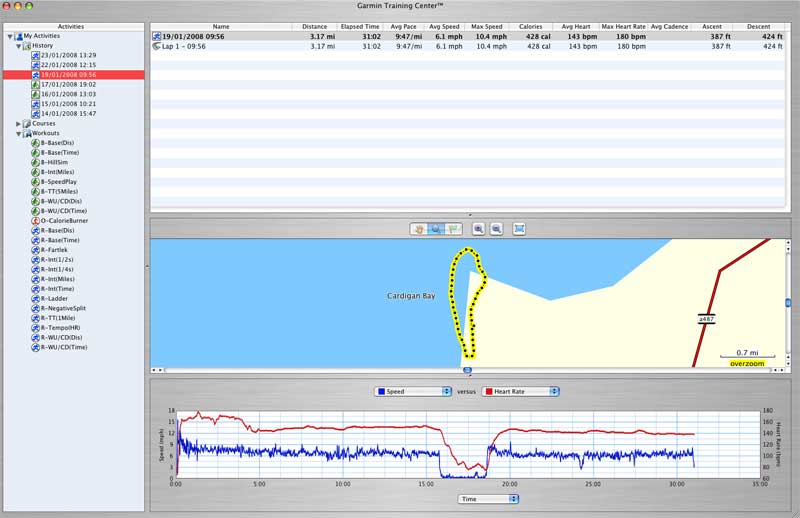Click the My Activities user icon
This screenshot has height=518, width=800.
pyautogui.click(x=19, y=36)
